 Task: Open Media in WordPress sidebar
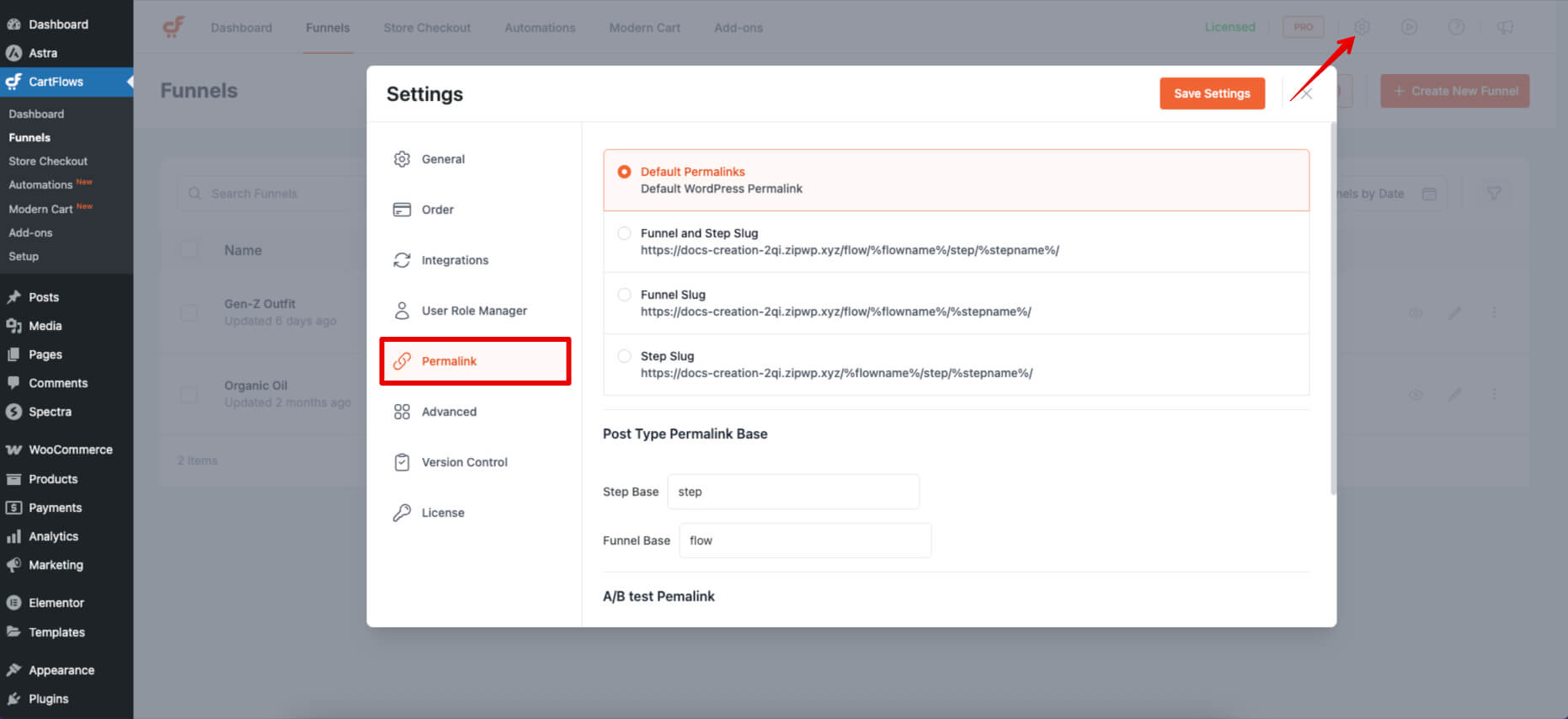click(x=45, y=326)
